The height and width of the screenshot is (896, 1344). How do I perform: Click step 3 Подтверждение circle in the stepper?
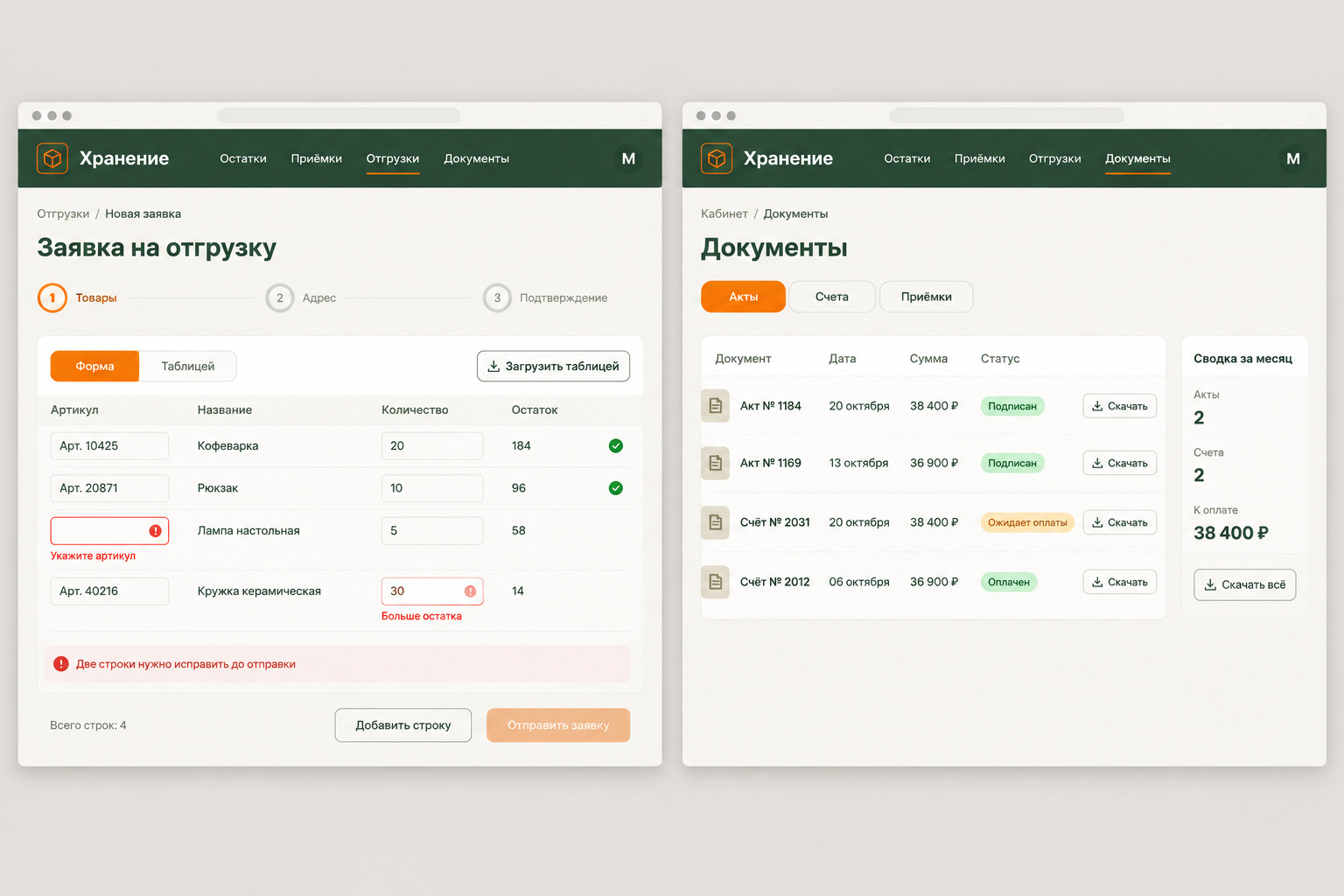pyautogui.click(x=497, y=297)
